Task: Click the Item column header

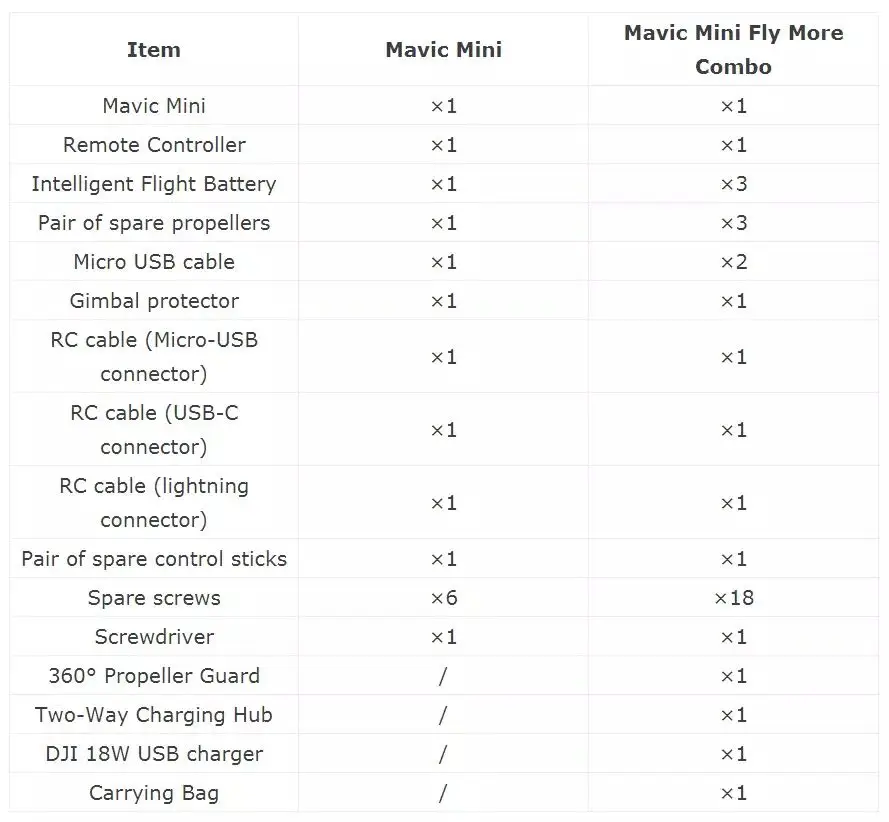Action: tap(154, 50)
